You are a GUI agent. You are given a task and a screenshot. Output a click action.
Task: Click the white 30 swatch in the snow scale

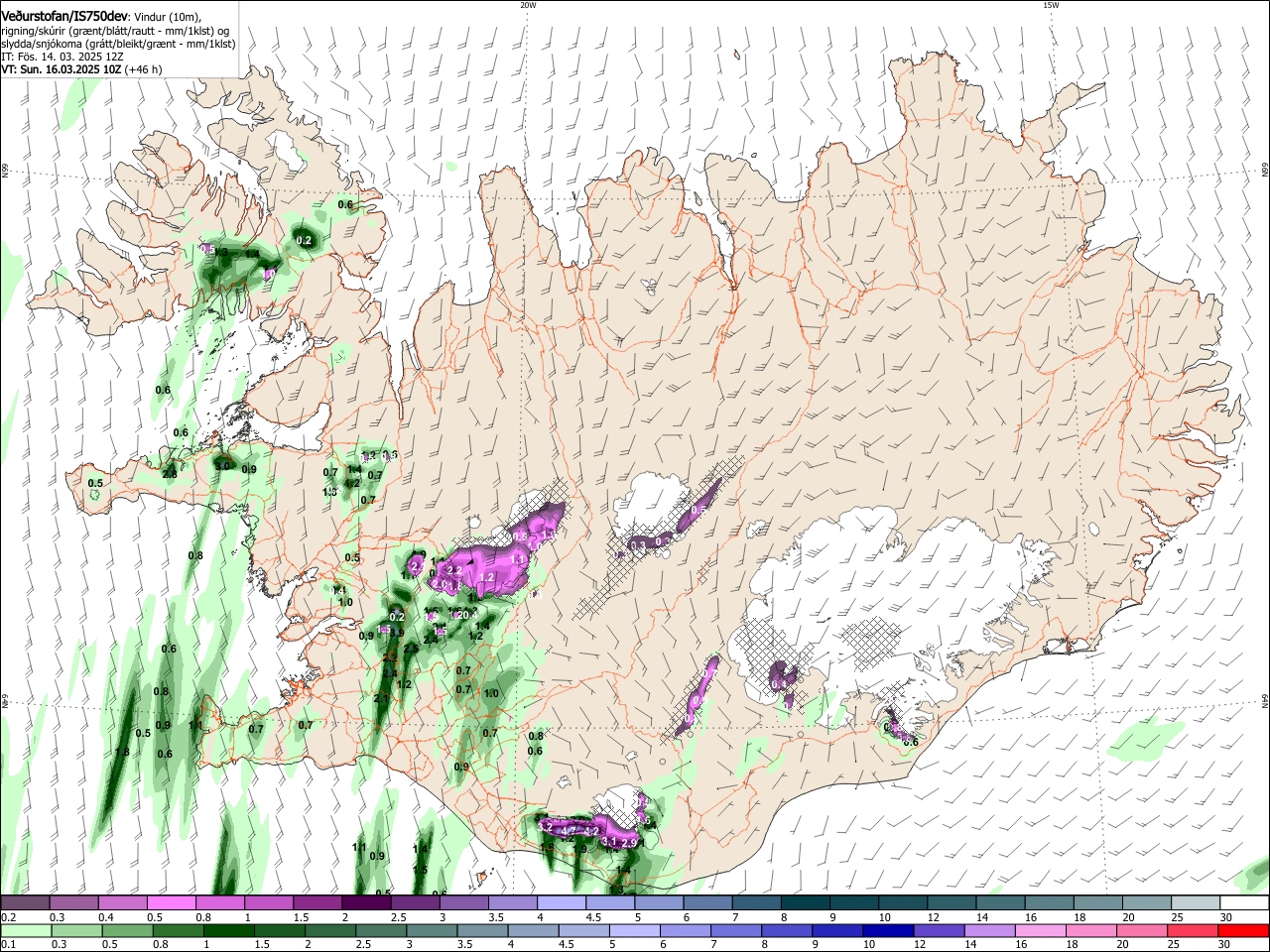[x=1244, y=902]
